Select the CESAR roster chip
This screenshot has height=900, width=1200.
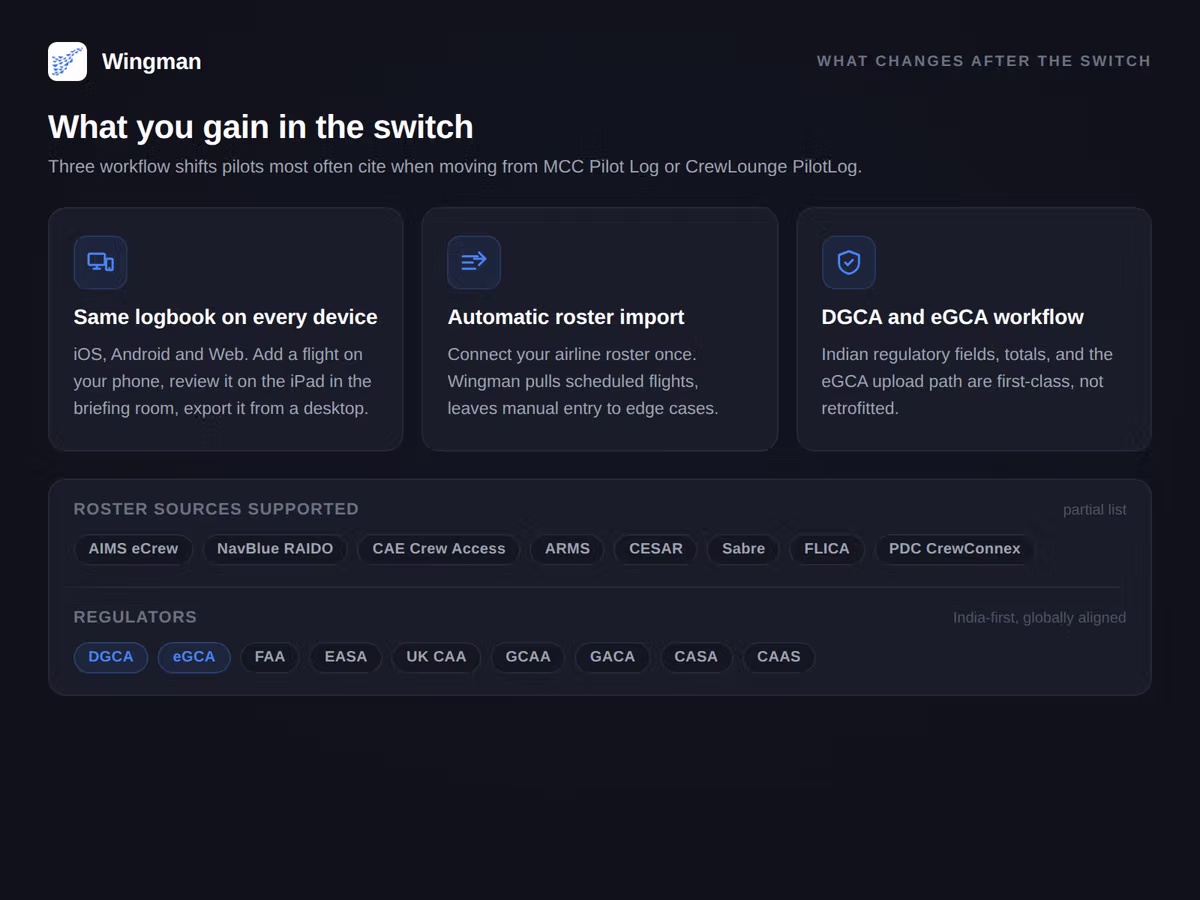click(x=656, y=549)
